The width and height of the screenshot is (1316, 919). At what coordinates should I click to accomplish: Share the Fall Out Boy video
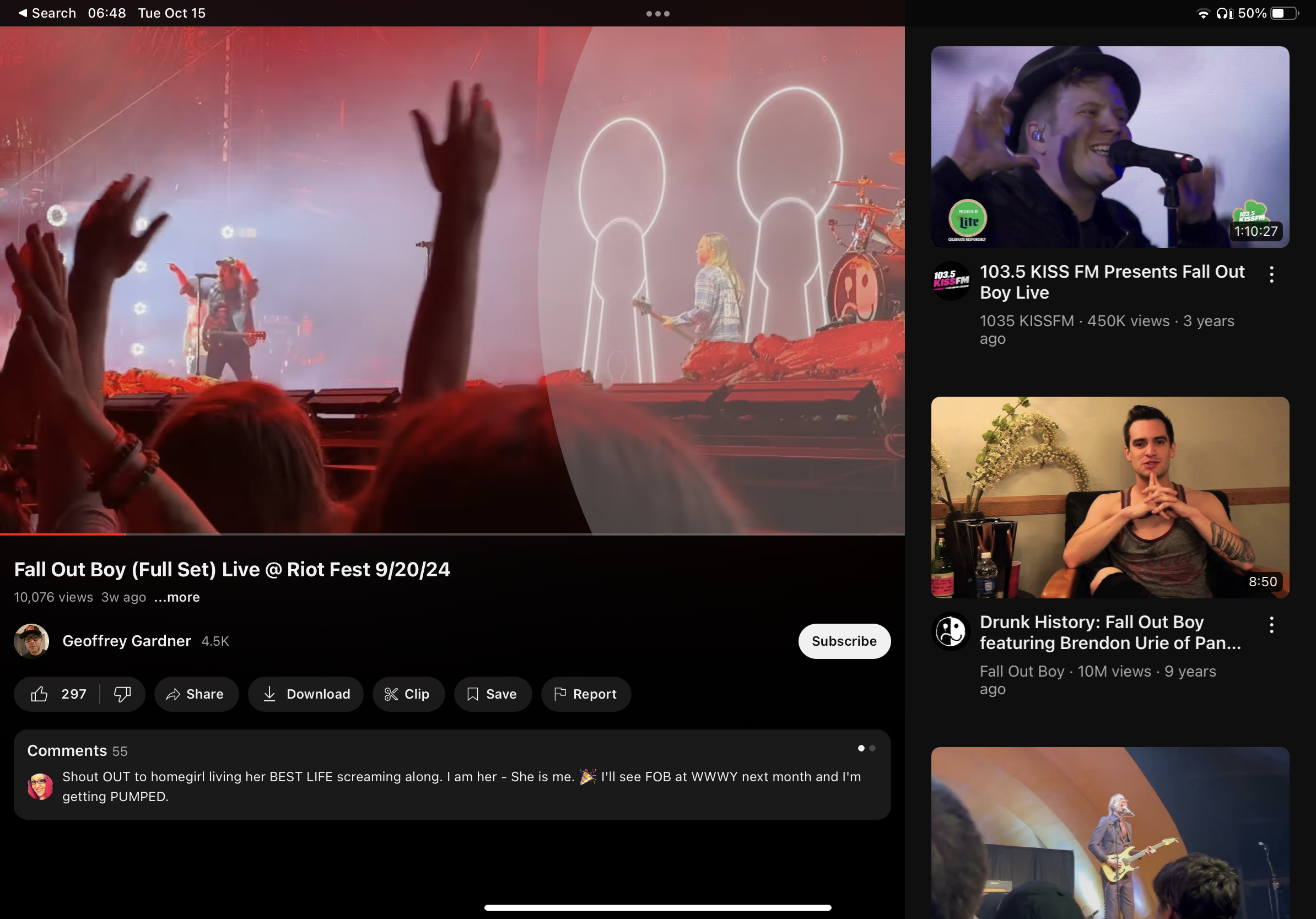coord(196,694)
